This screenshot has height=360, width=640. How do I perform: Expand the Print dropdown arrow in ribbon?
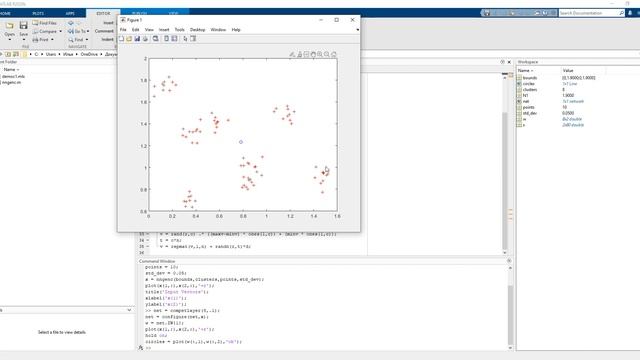point(52,40)
